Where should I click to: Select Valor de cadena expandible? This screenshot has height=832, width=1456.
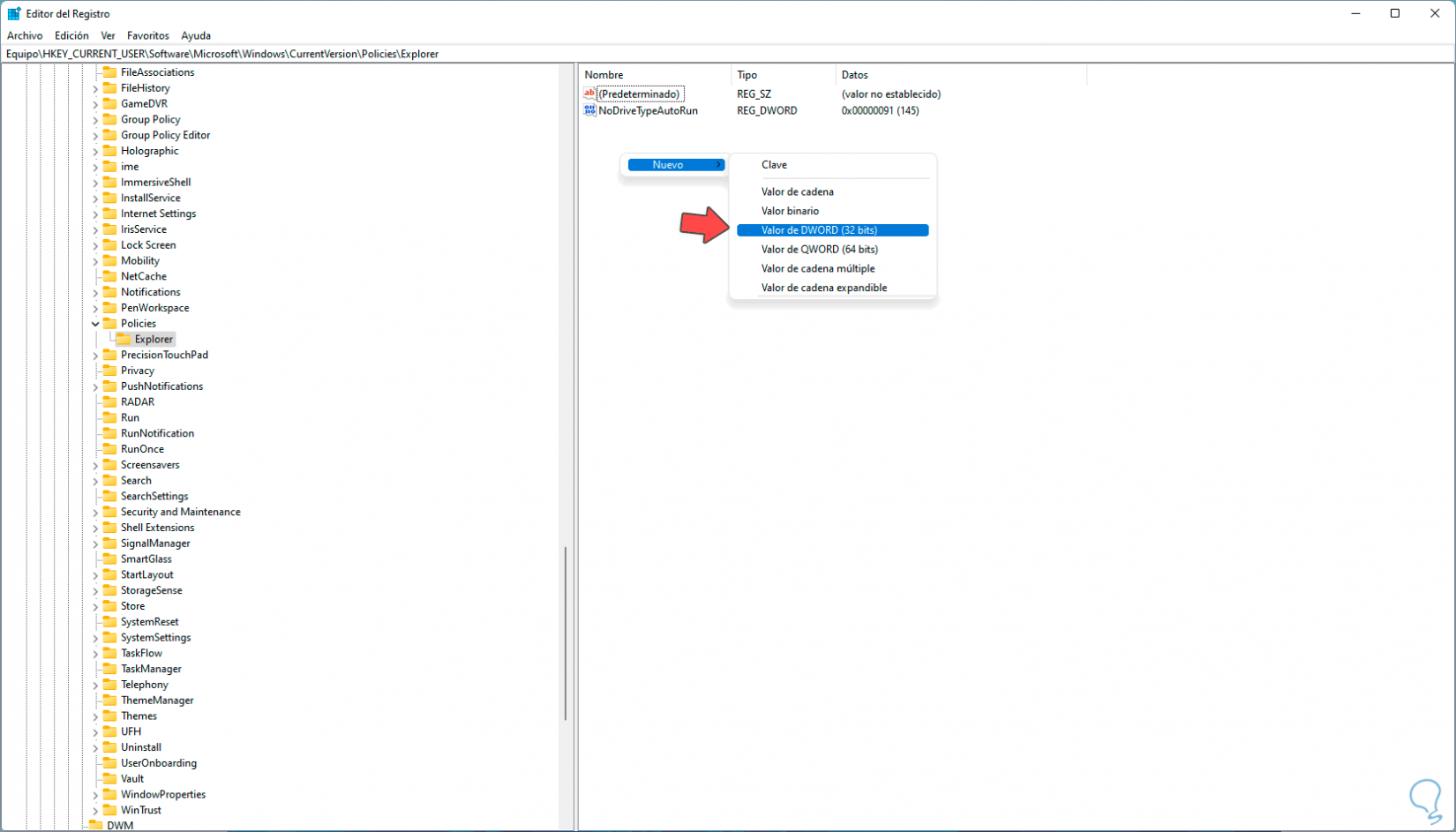click(832, 288)
